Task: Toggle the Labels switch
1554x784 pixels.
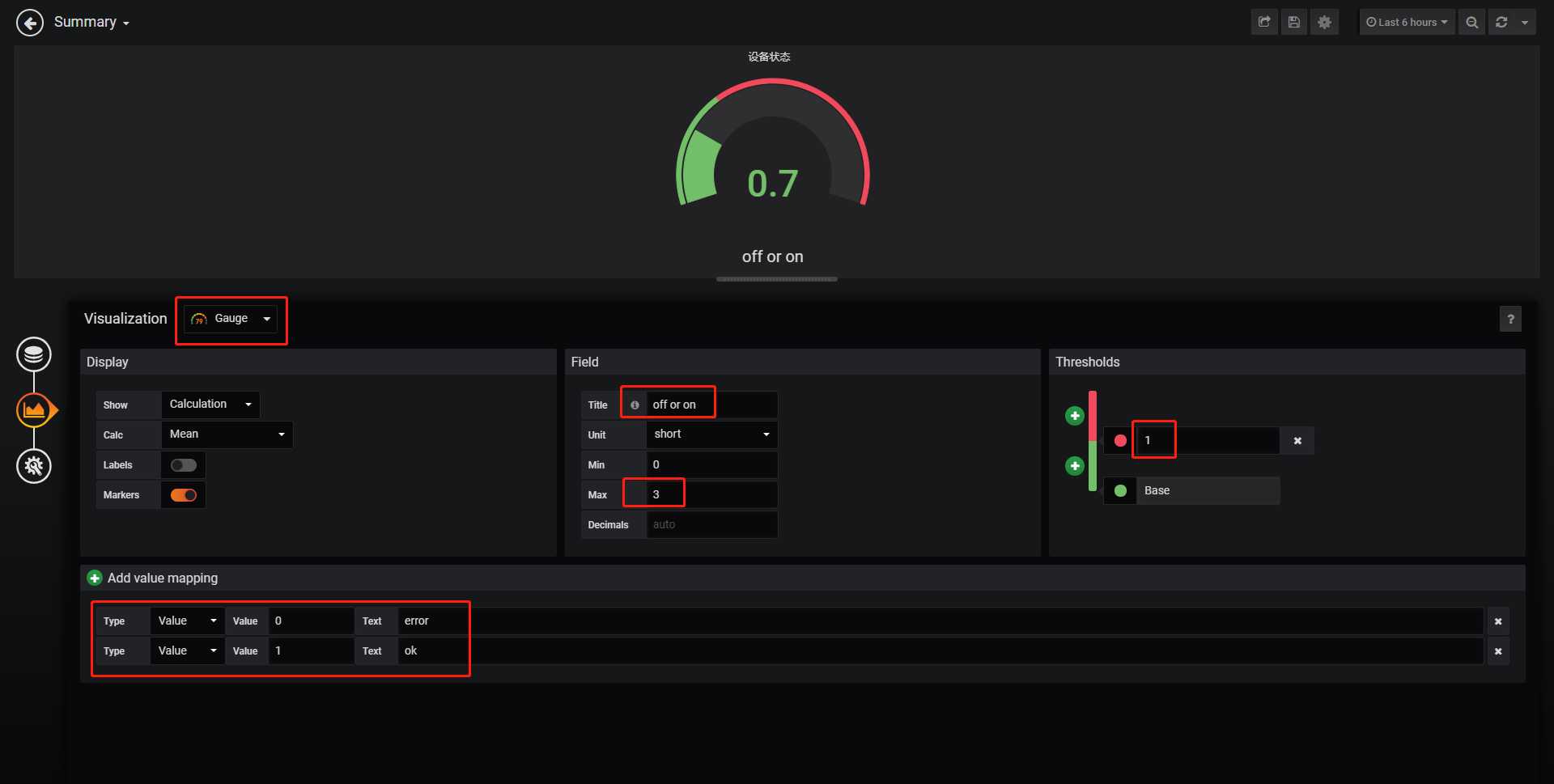Action: (184, 465)
